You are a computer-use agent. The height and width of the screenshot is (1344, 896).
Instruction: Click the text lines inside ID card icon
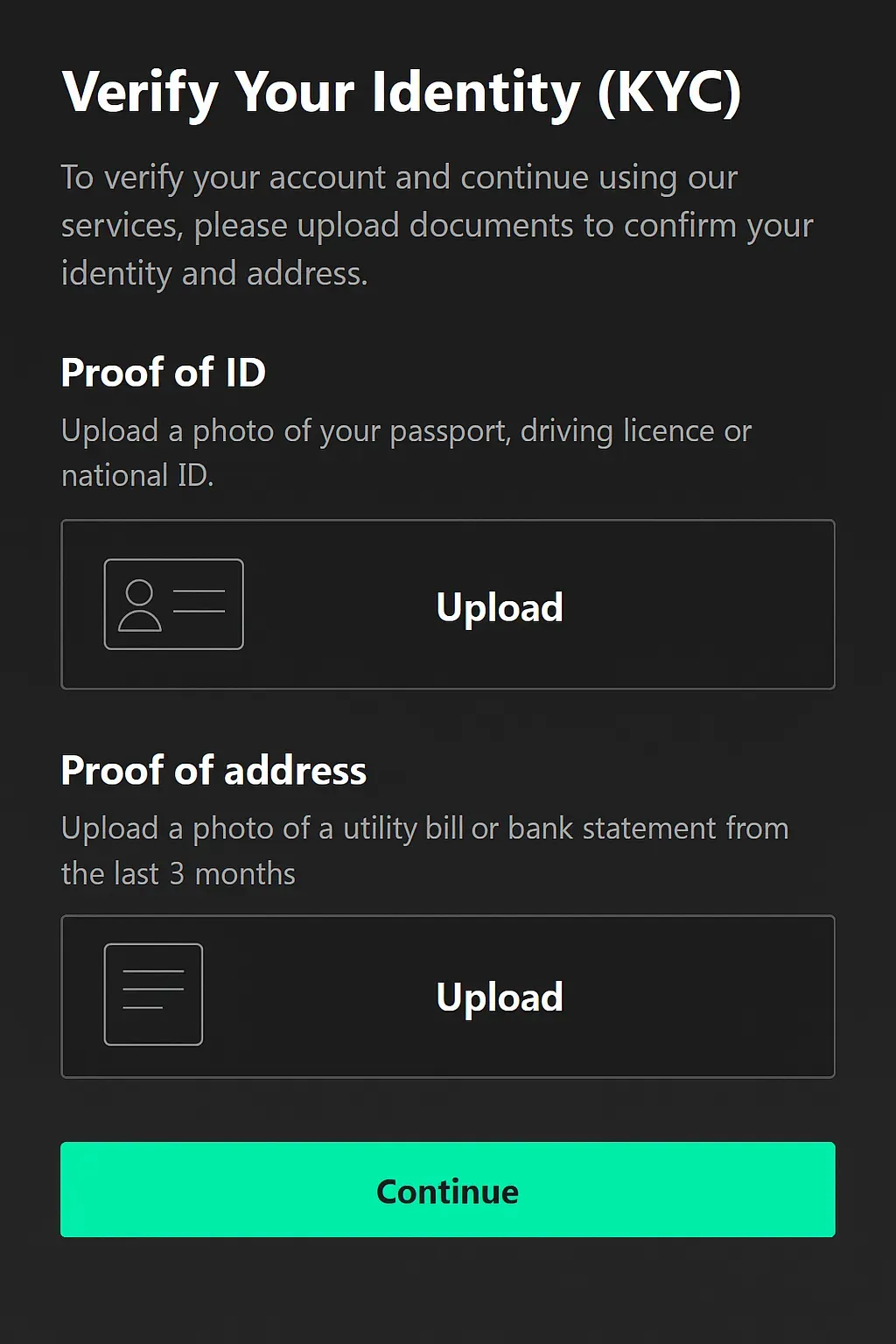point(199,601)
